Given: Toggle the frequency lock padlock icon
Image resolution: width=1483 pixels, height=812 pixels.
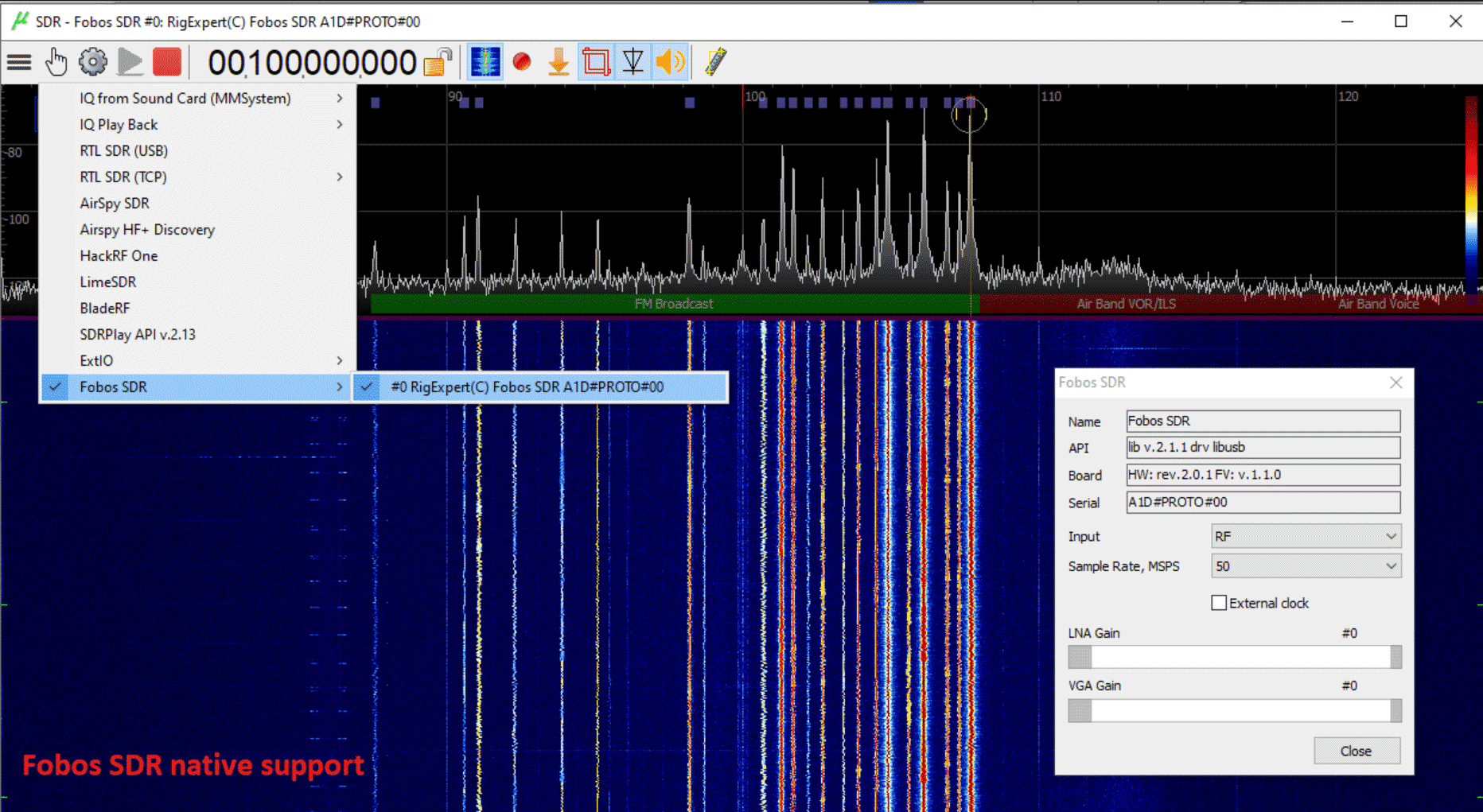Looking at the screenshot, I should [x=438, y=62].
